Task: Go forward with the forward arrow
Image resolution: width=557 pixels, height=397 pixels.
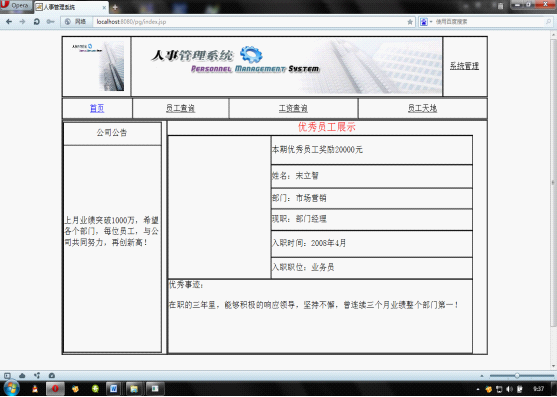Action: [x=22, y=22]
